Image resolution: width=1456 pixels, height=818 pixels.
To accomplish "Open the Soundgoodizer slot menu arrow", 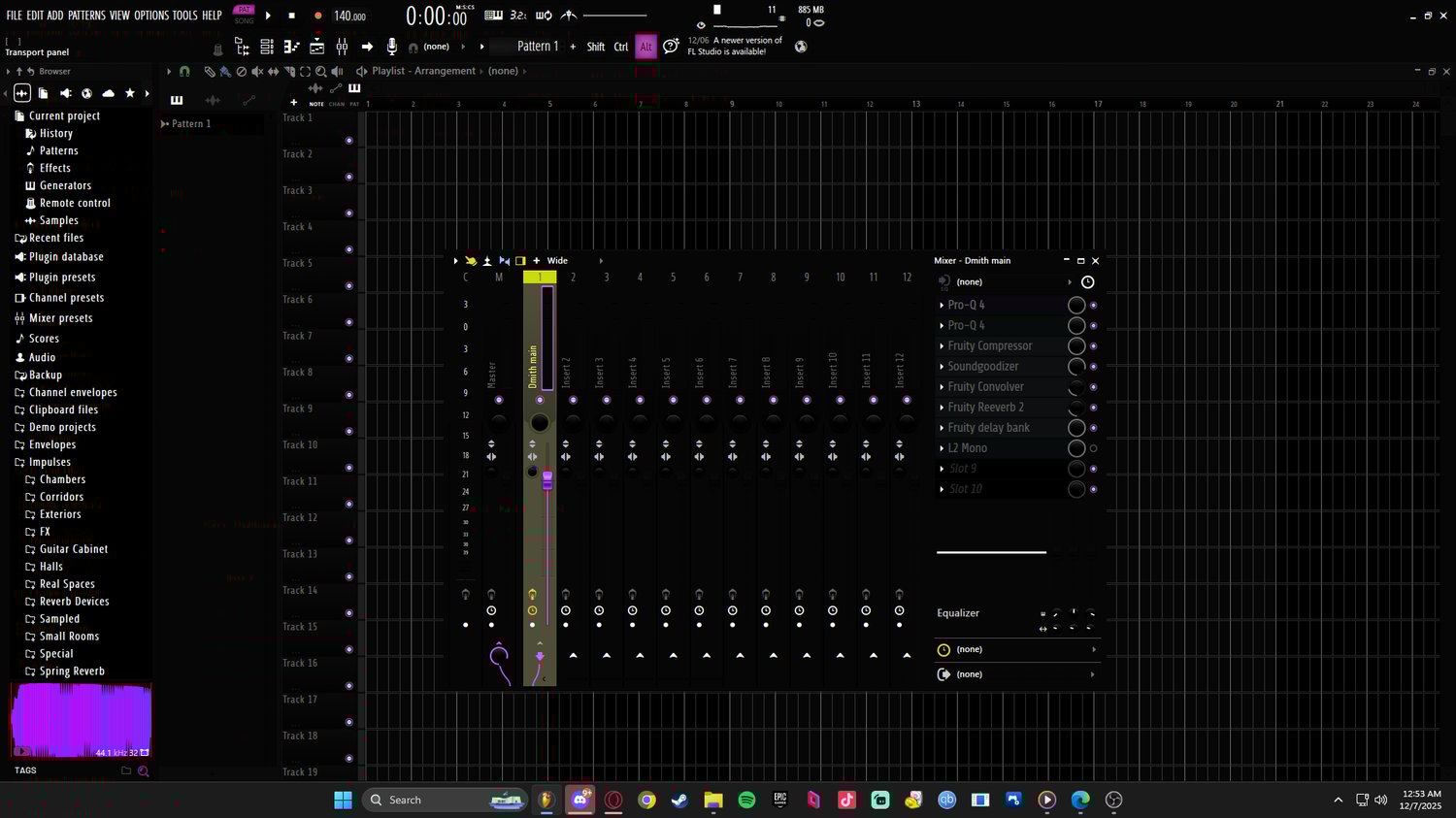I will [x=942, y=367].
